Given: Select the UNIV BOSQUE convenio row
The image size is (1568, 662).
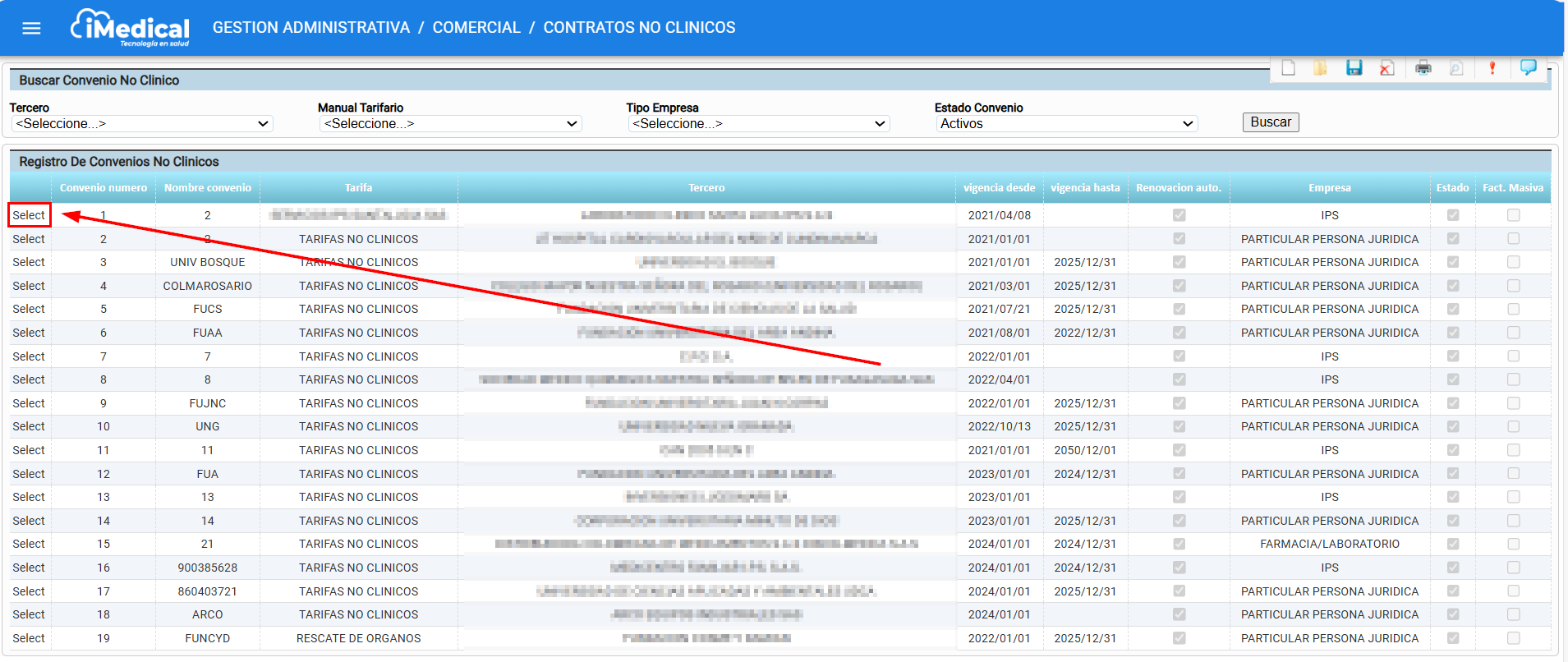Looking at the screenshot, I should [29, 262].
